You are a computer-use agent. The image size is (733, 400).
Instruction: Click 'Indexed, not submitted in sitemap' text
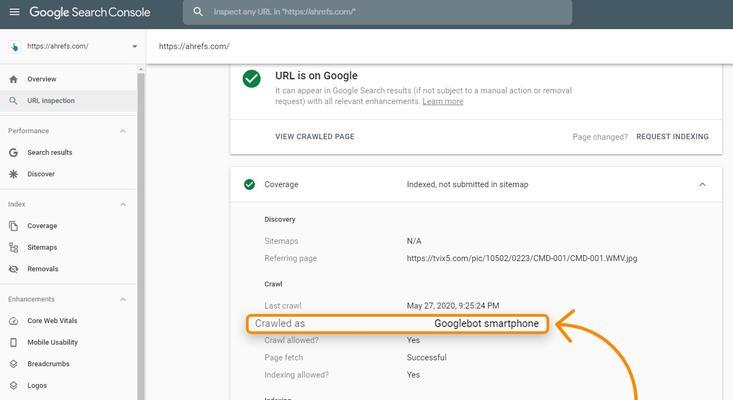(x=467, y=185)
